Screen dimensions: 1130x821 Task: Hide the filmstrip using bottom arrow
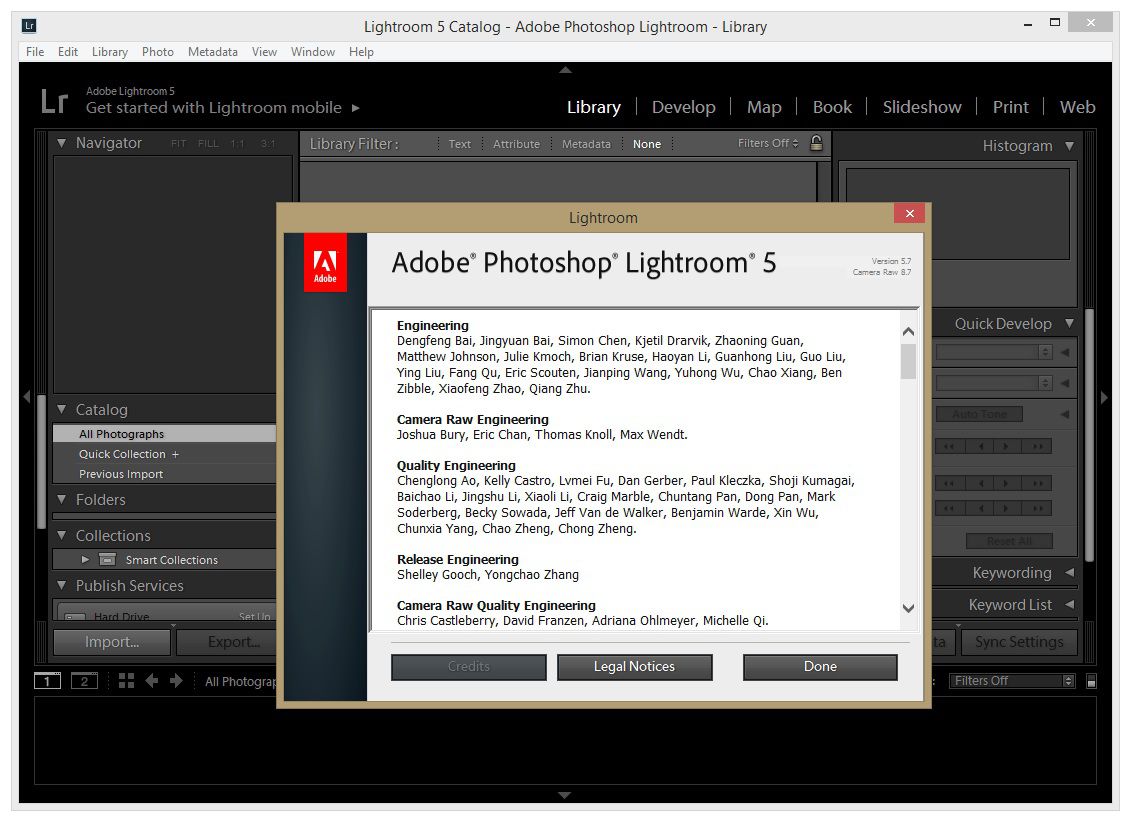(565, 795)
